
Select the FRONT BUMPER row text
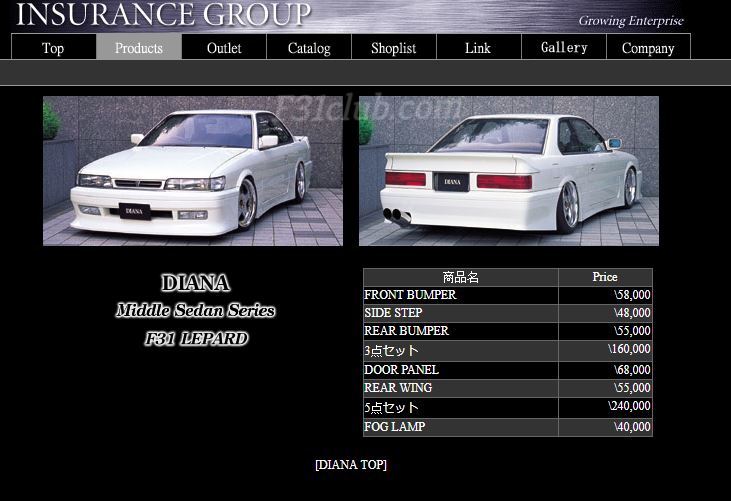410,295
